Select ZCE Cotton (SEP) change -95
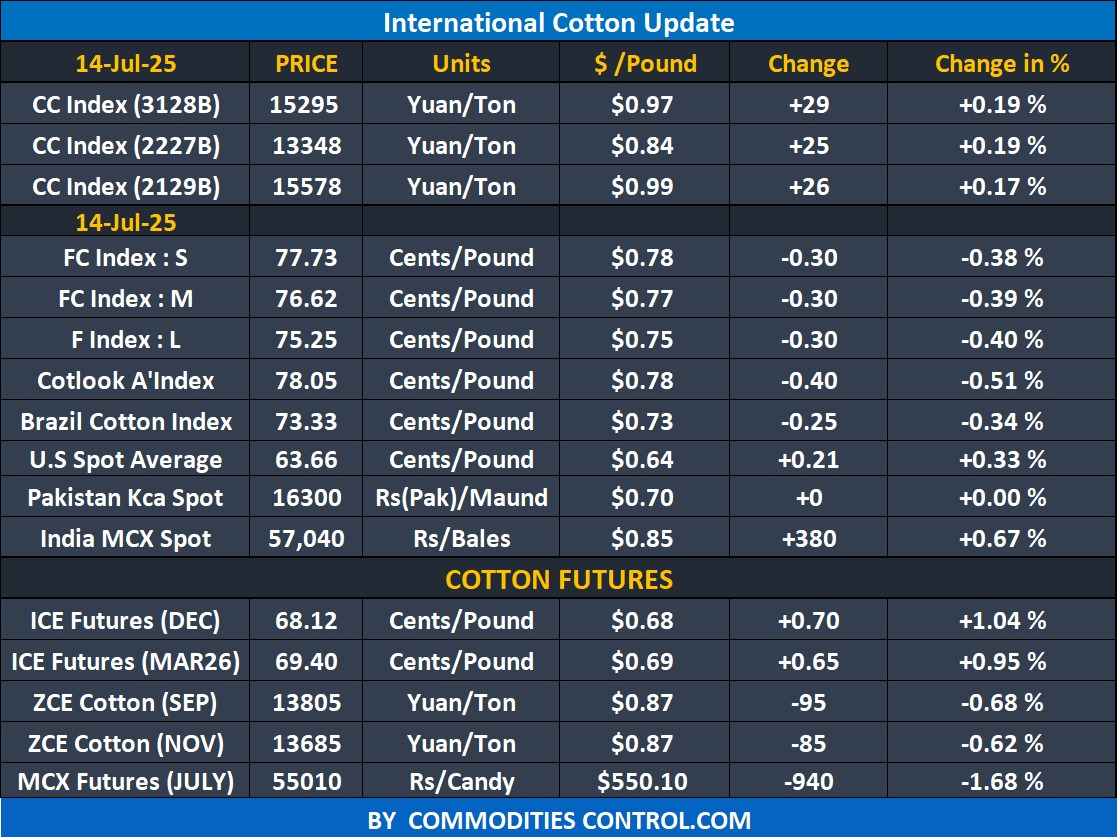The width and height of the screenshot is (1118, 837). click(x=808, y=703)
